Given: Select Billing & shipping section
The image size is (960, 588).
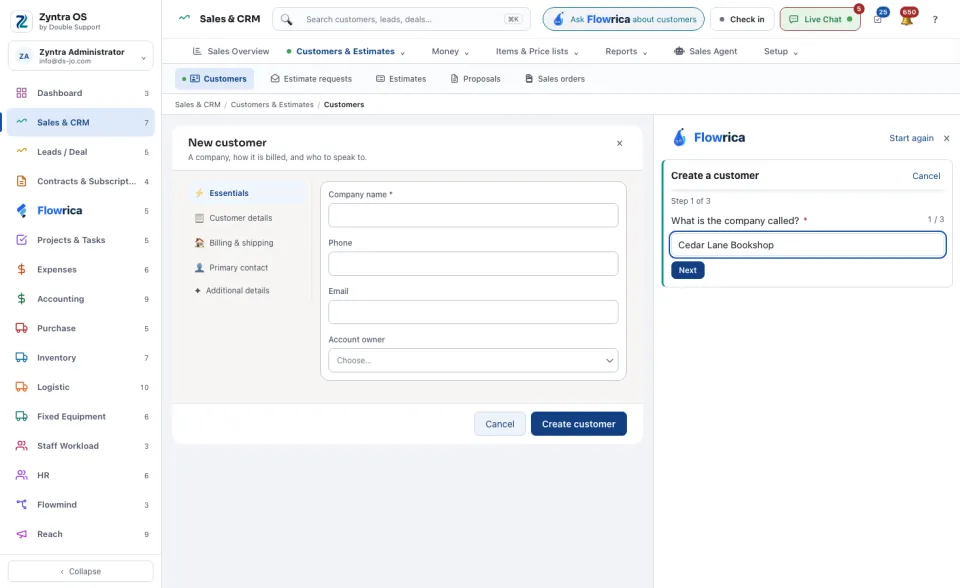Looking at the screenshot, I should coord(247,243).
